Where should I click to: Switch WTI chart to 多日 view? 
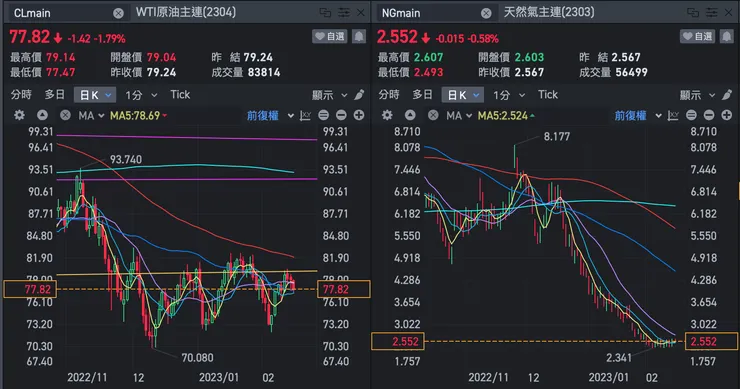coord(54,94)
